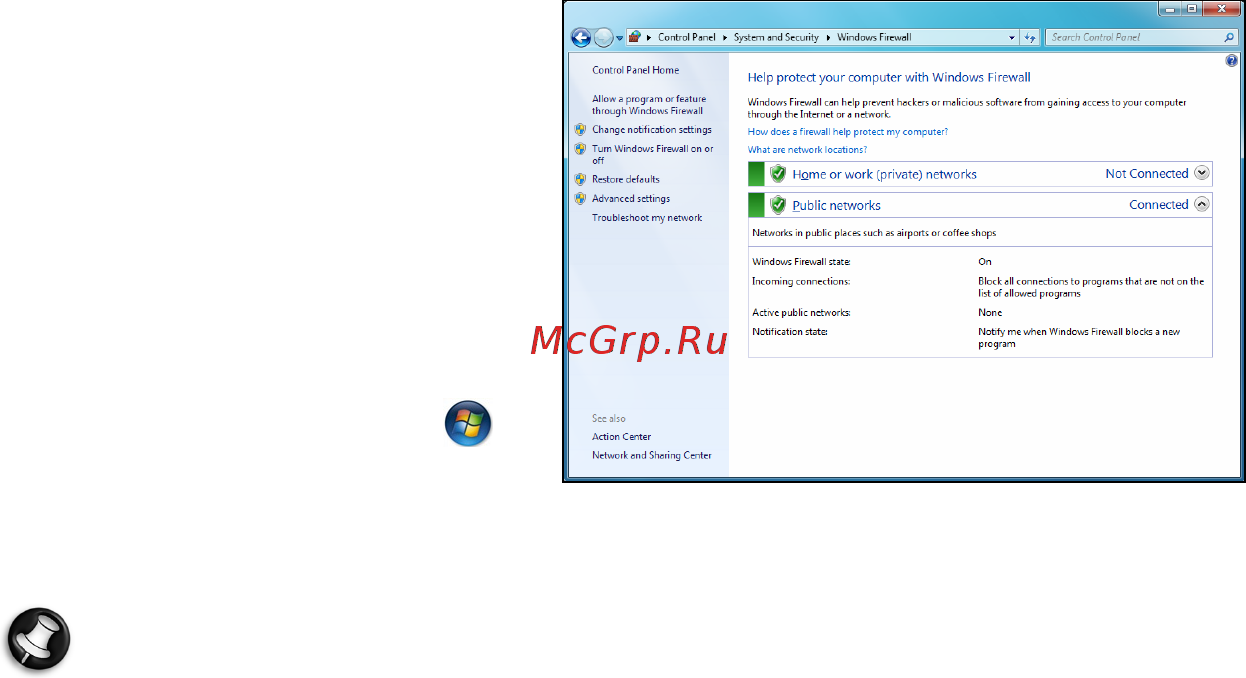The height and width of the screenshot is (678, 1246).
Task: Open address bar history dropdown
Action: coord(1012,38)
